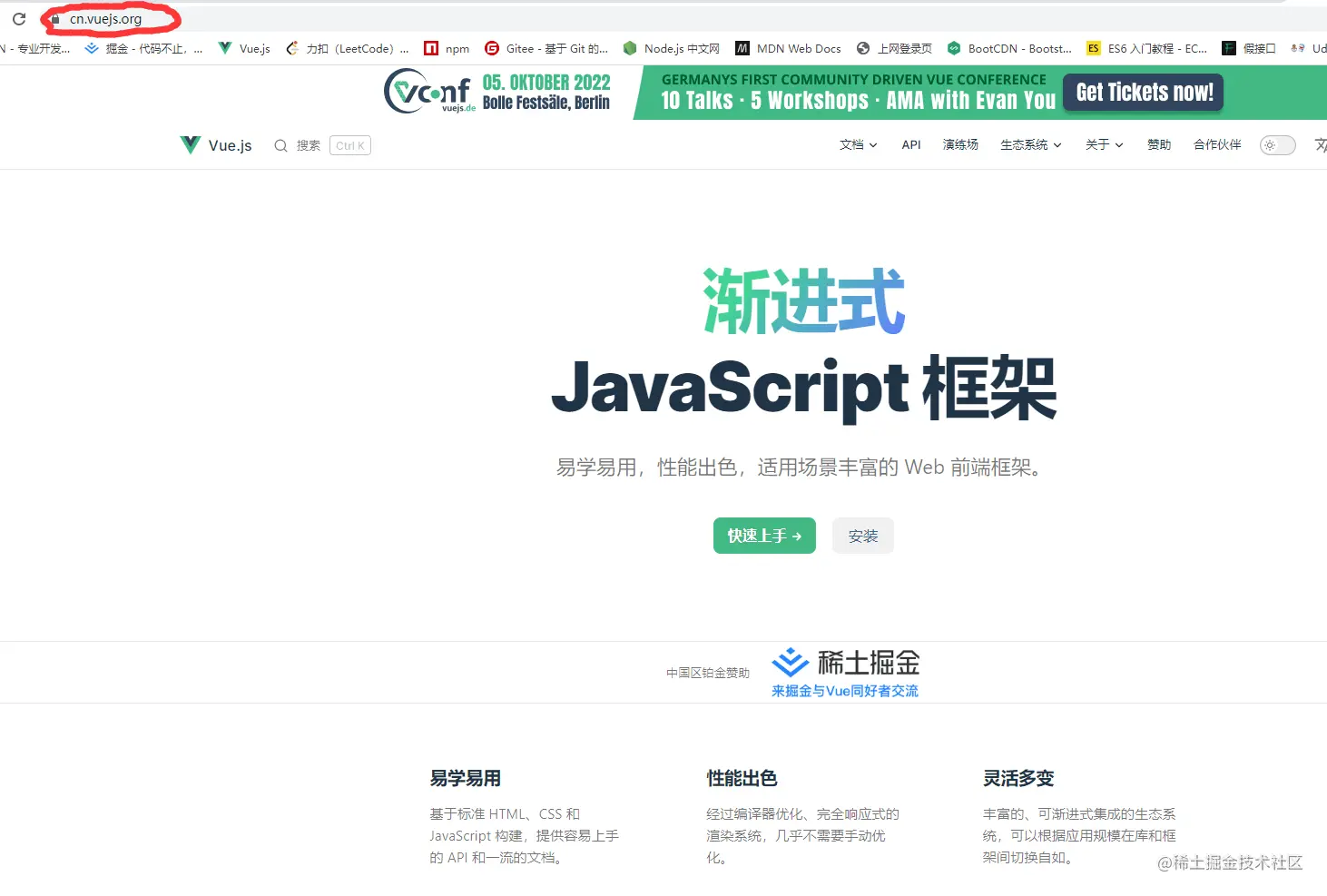Image resolution: width=1327 pixels, height=896 pixels.
Task: Click the Vue.js logo in the navbar
Action: point(214,144)
